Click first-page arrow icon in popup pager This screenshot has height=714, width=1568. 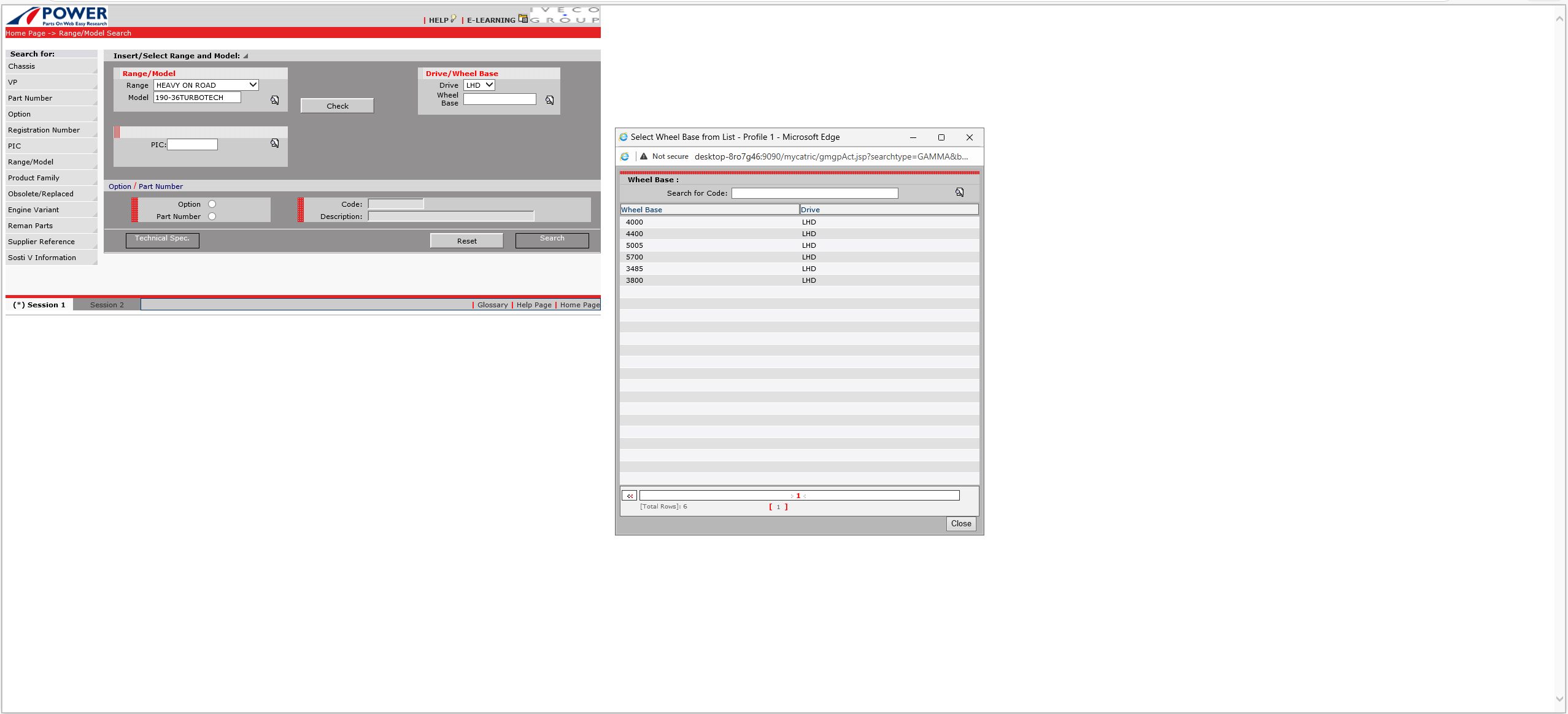click(x=630, y=496)
